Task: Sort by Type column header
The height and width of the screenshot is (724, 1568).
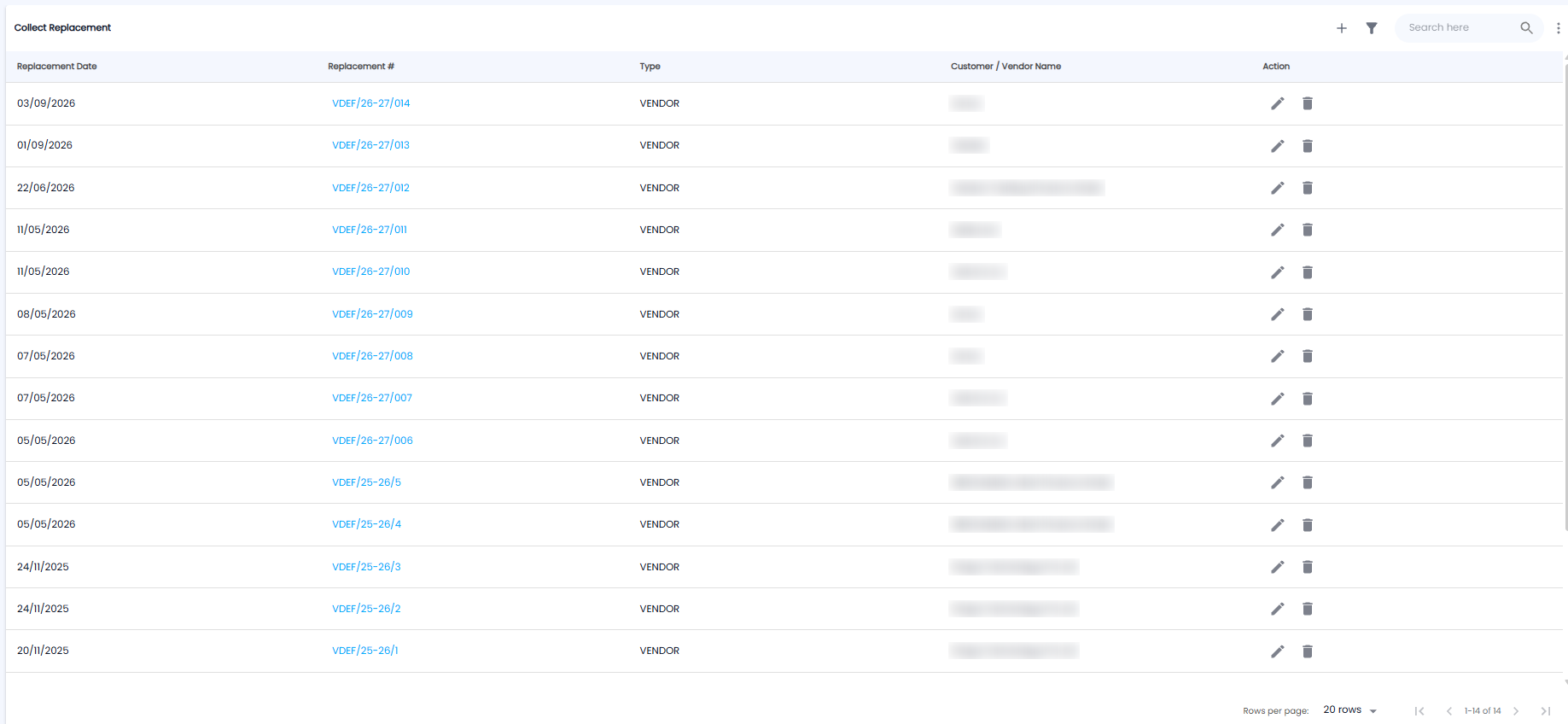Action: tap(650, 67)
